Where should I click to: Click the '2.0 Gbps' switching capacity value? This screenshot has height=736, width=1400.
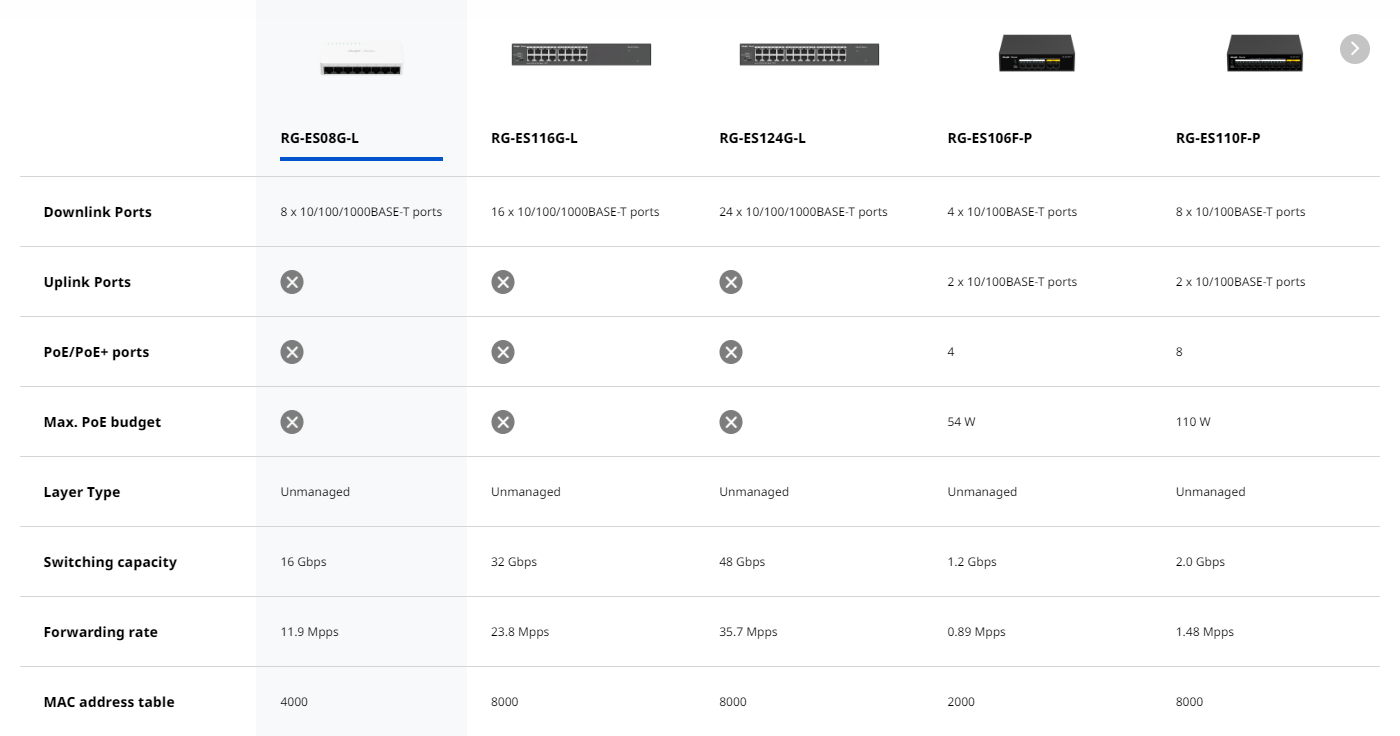point(1201,562)
